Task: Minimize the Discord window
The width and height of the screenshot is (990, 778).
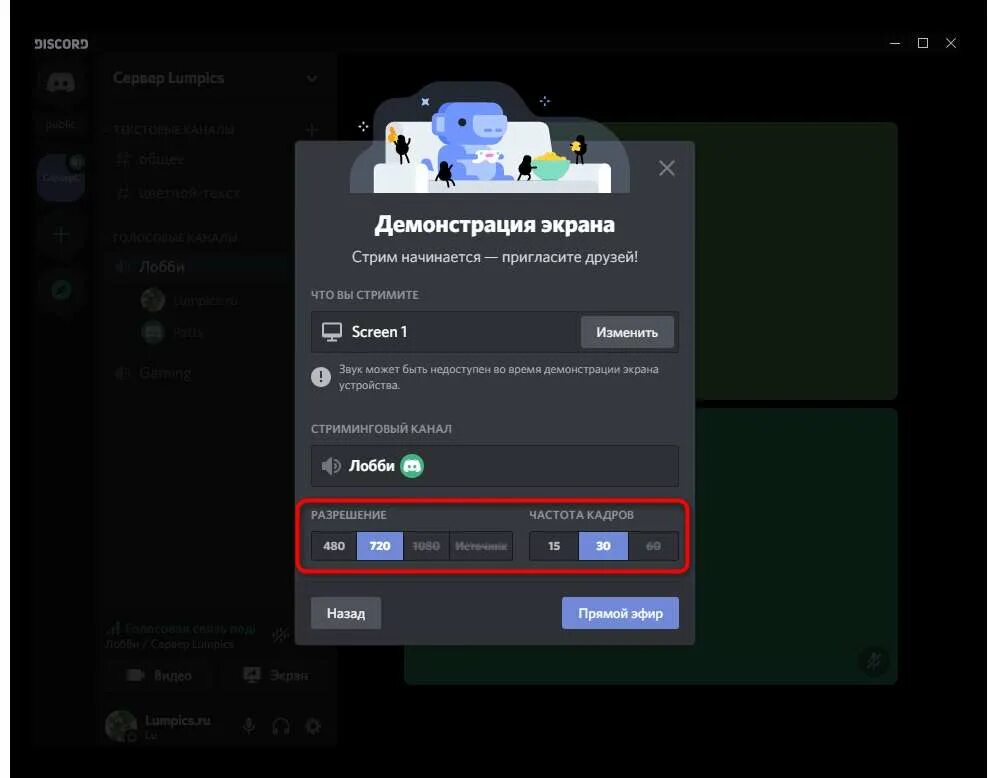Action: [x=895, y=43]
